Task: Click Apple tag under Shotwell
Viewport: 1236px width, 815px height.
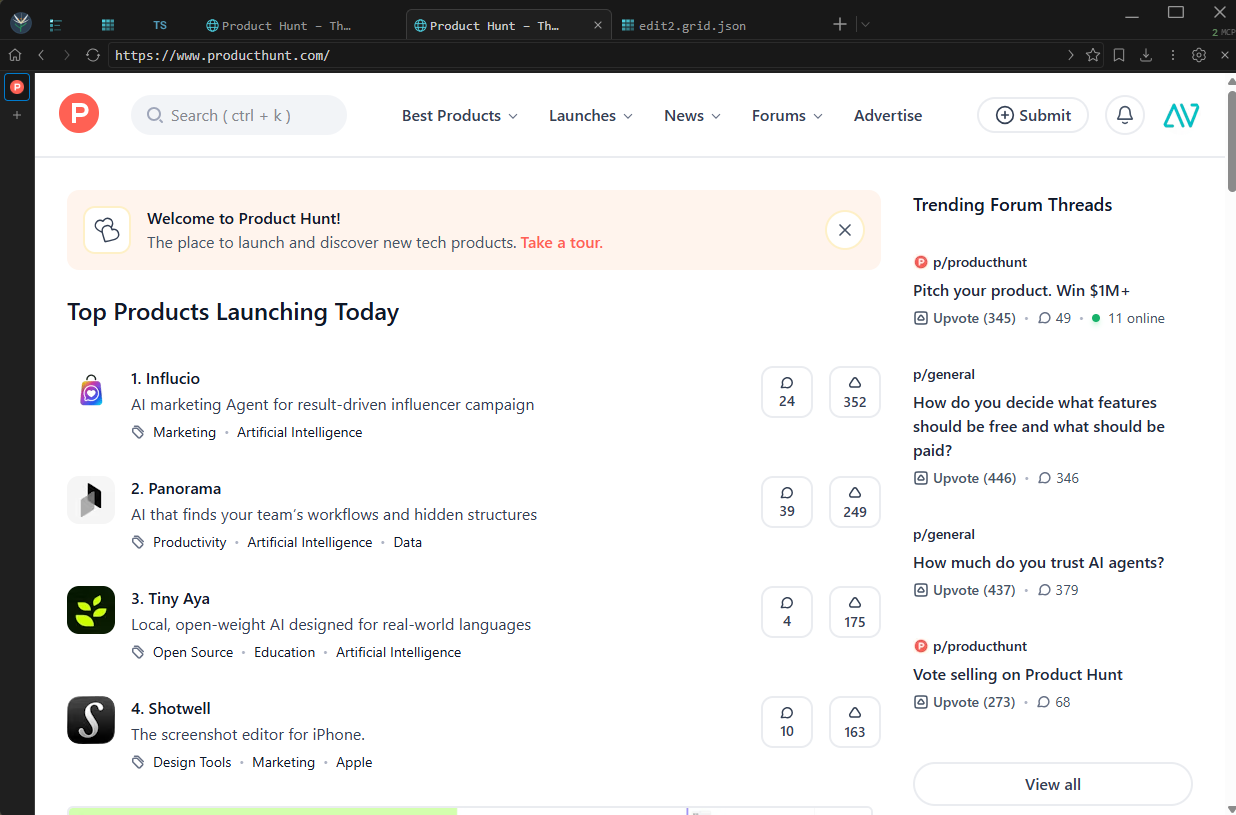Action: pyautogui.click(x=354, y=762)
